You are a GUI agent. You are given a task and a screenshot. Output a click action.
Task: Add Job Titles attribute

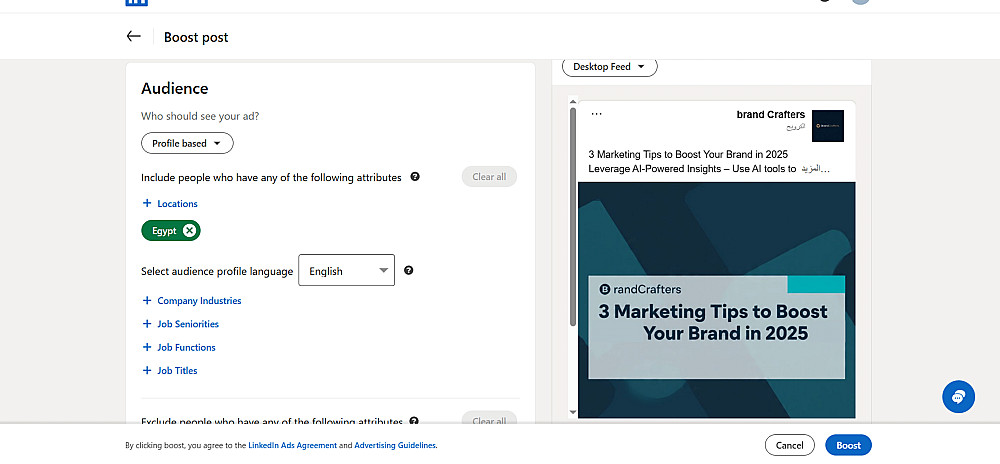coord(177,370)
